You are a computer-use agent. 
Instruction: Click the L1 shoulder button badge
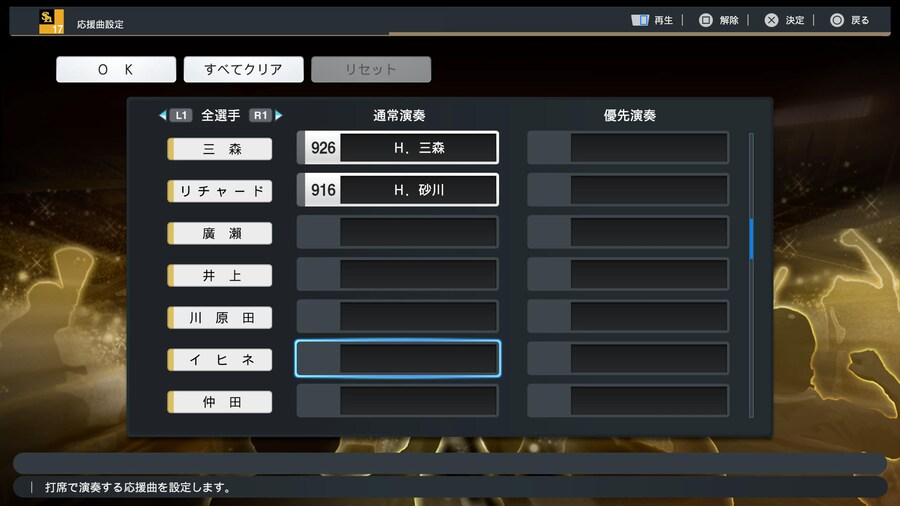[181, 115]
